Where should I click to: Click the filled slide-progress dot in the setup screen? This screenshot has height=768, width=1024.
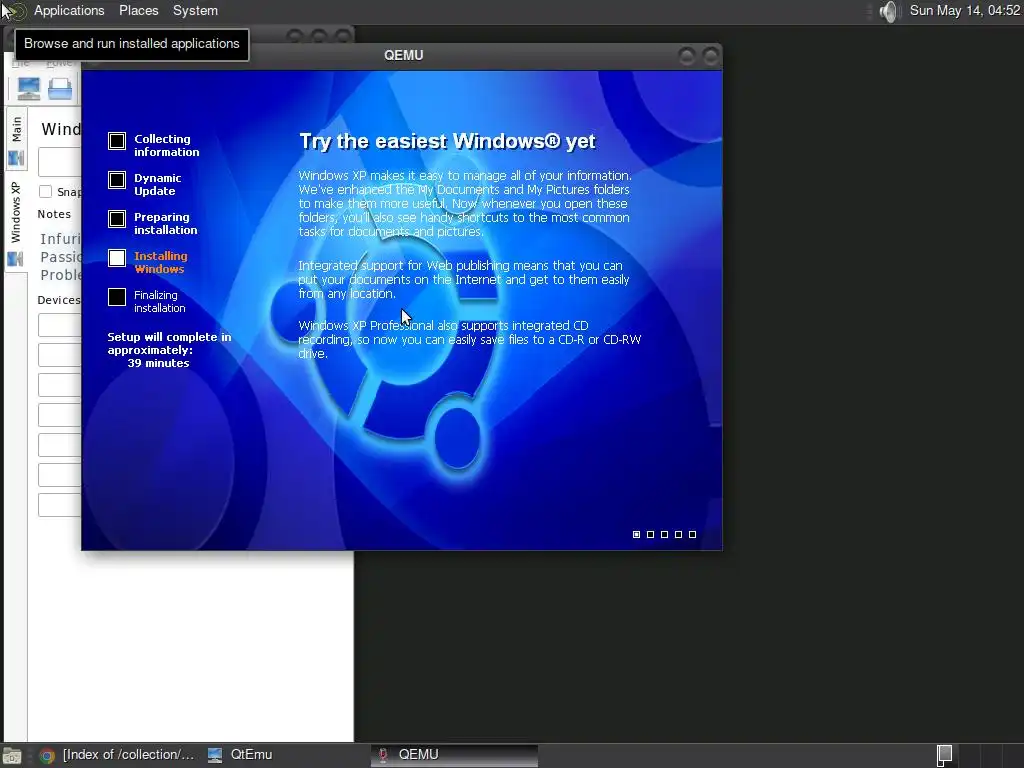[x=637, y=534]
